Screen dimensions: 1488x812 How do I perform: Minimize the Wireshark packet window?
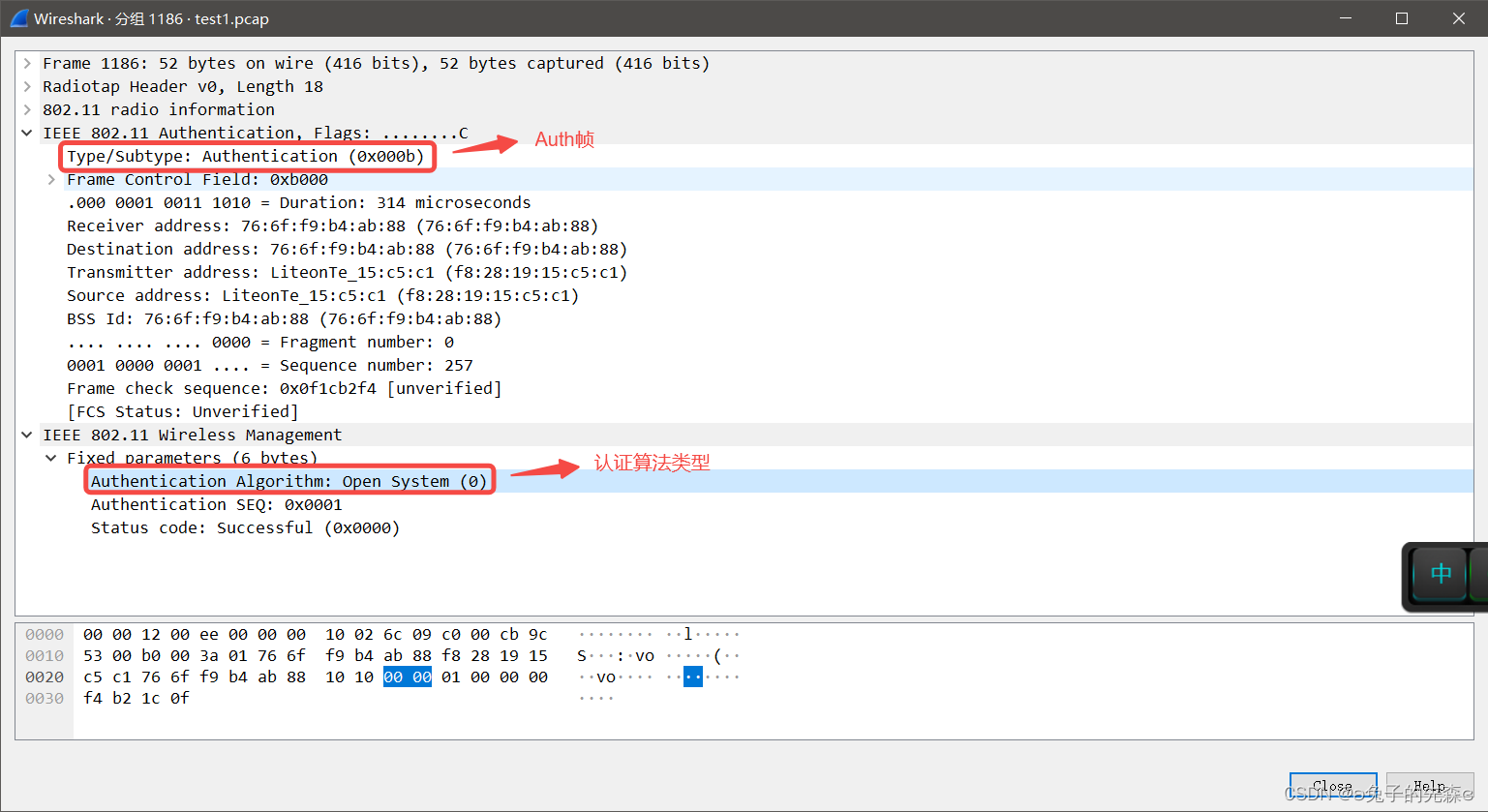coord(1345,18)
